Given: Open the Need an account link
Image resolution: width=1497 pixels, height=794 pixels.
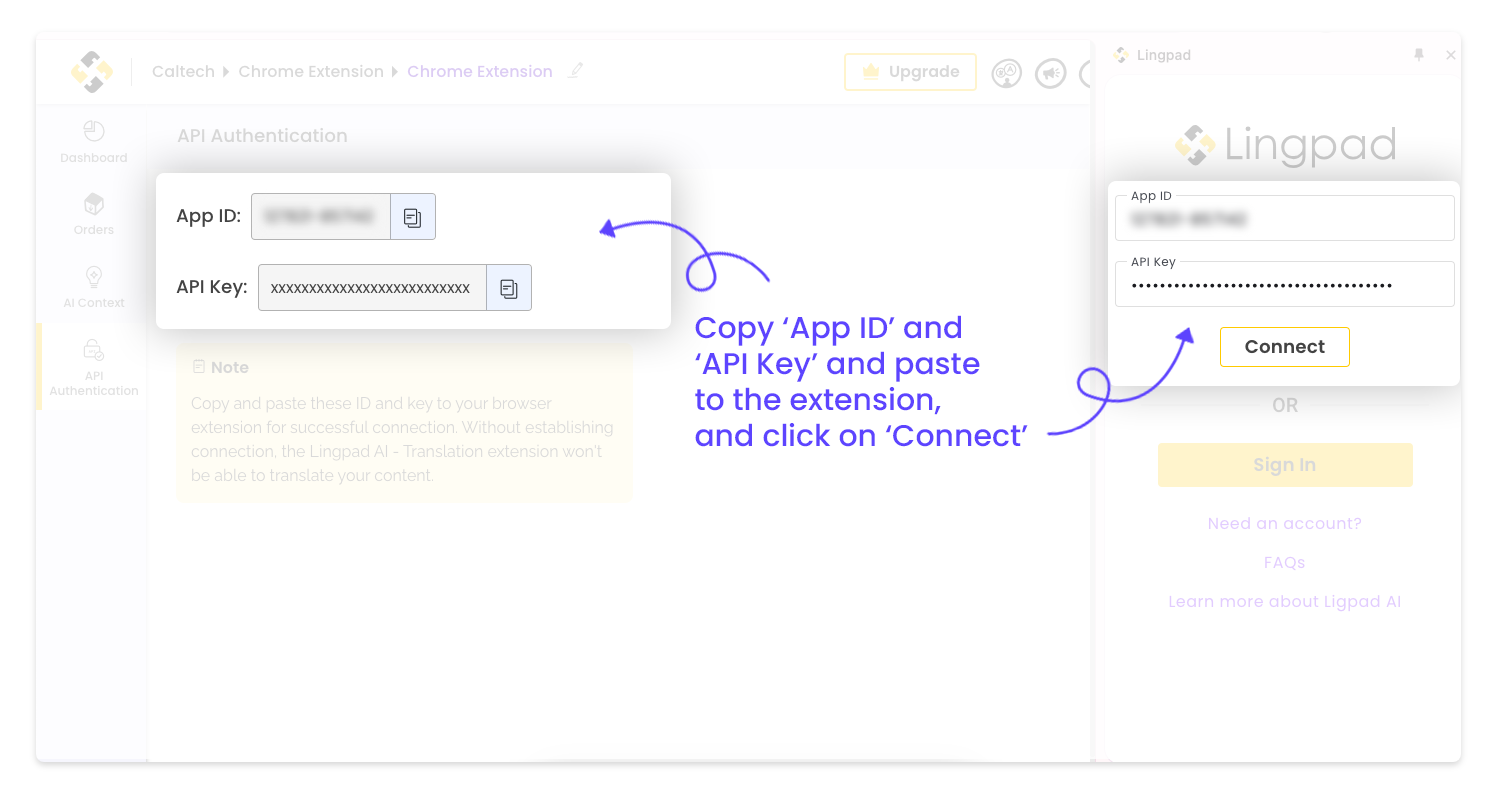Looking at the screenshot, I should tap(1284, 524).
